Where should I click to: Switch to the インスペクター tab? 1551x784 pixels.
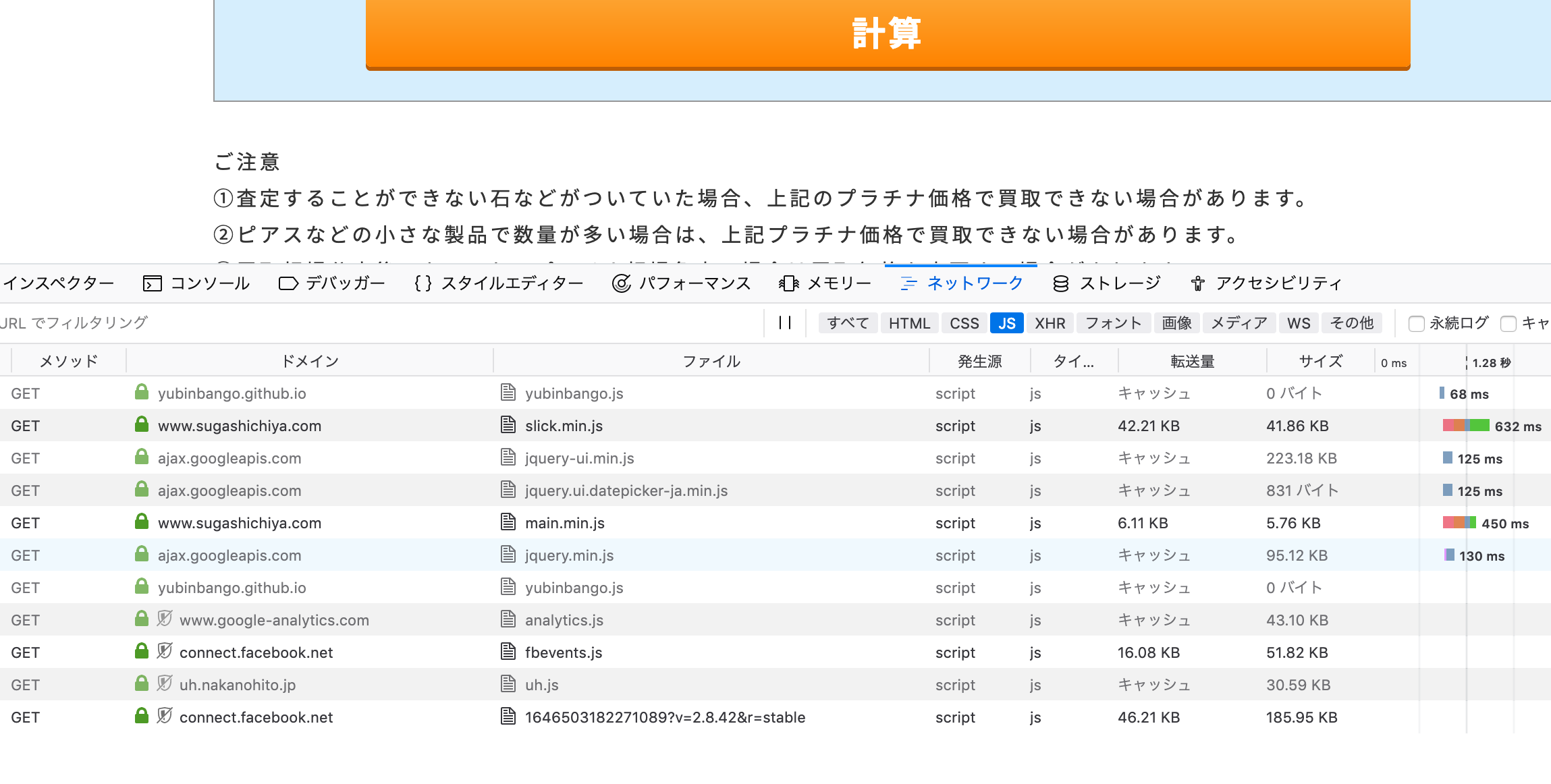58,283
